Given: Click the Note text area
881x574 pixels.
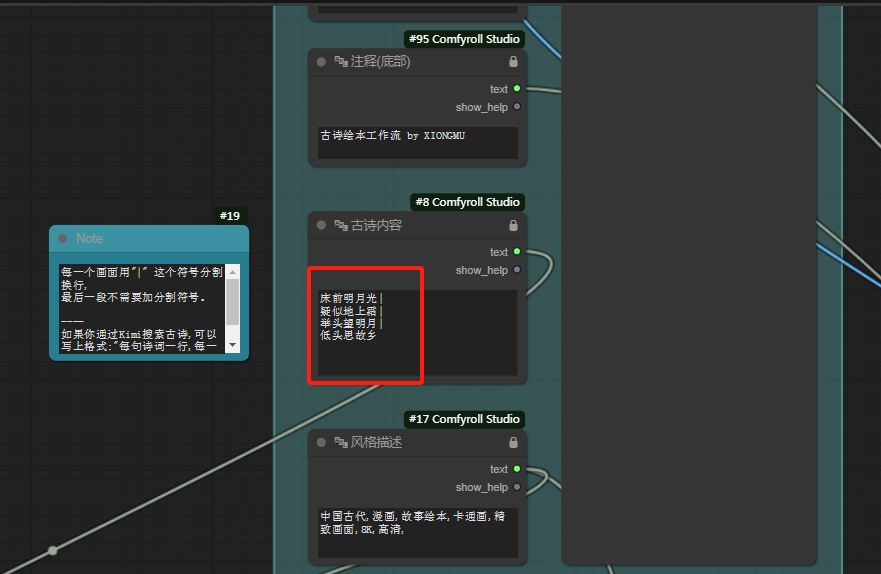Looking at the screenshot, I should coord(142,308).
